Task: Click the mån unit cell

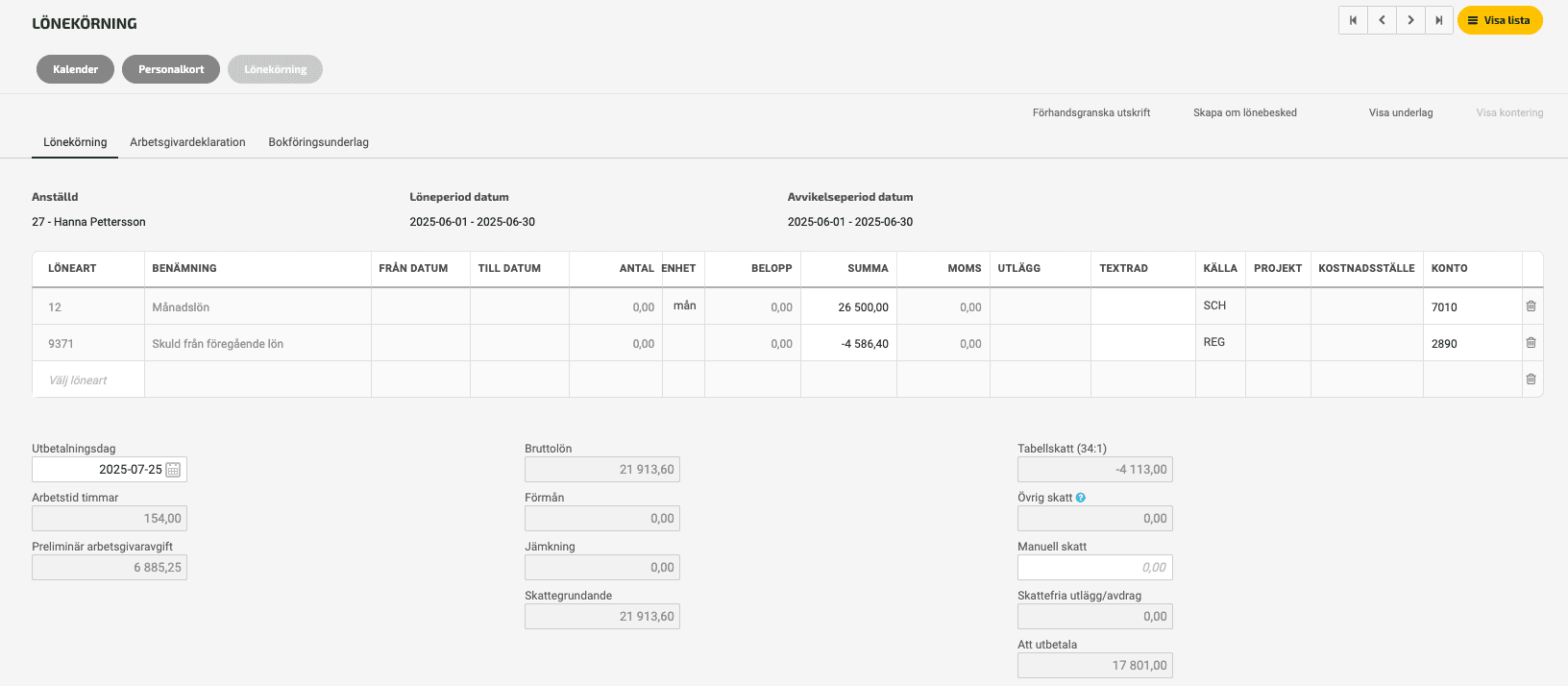Action: 684,306
